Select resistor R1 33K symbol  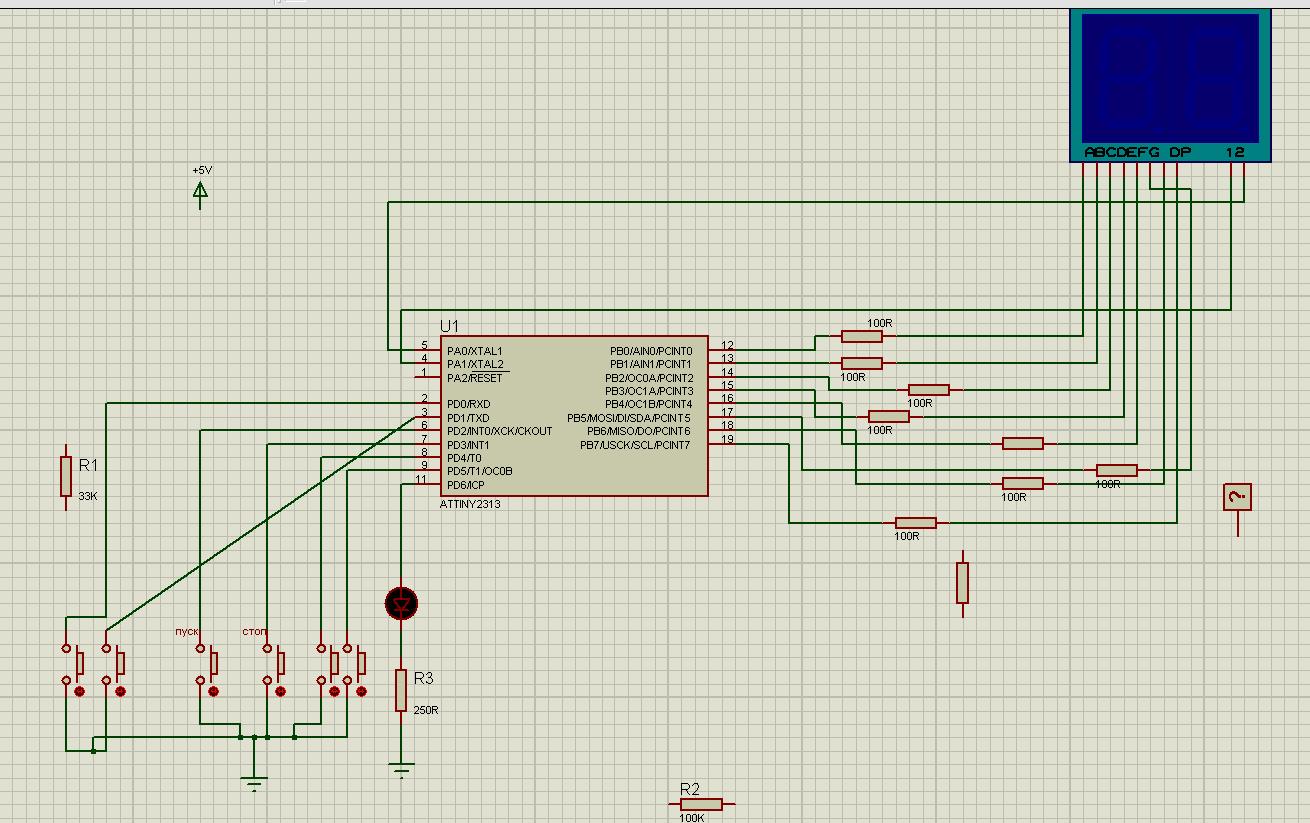click(66, 476)
